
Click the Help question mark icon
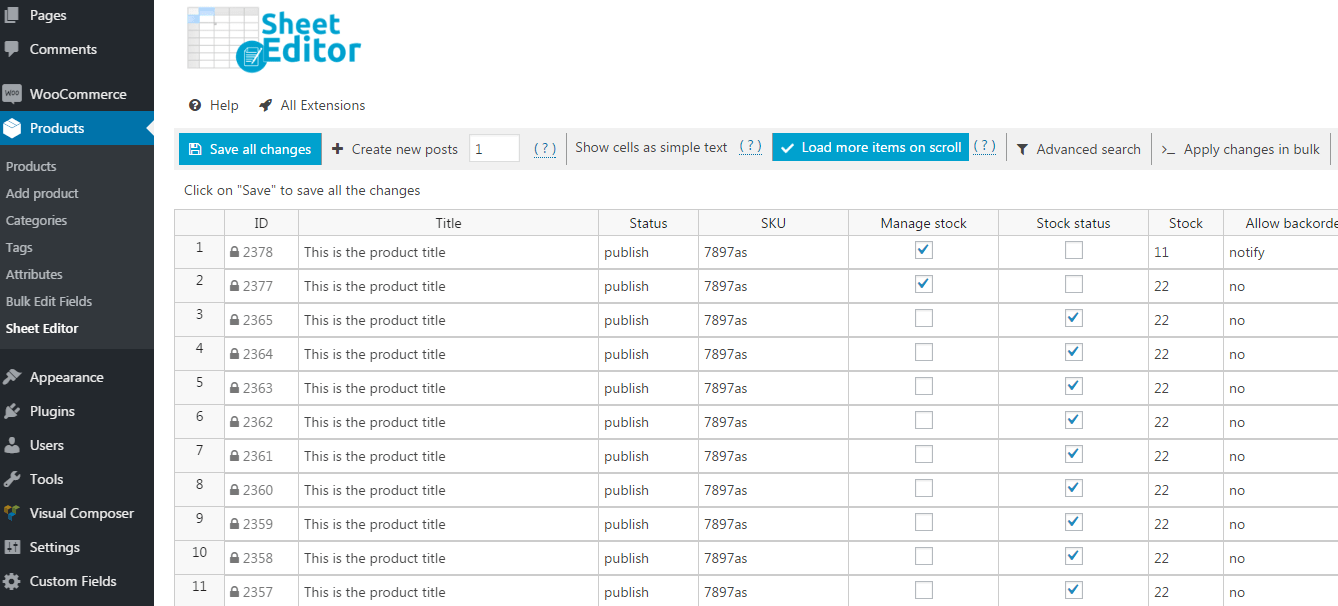196,105
